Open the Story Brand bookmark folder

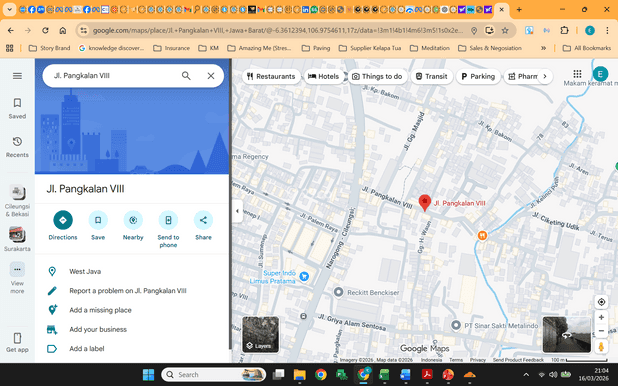[50, 48]
